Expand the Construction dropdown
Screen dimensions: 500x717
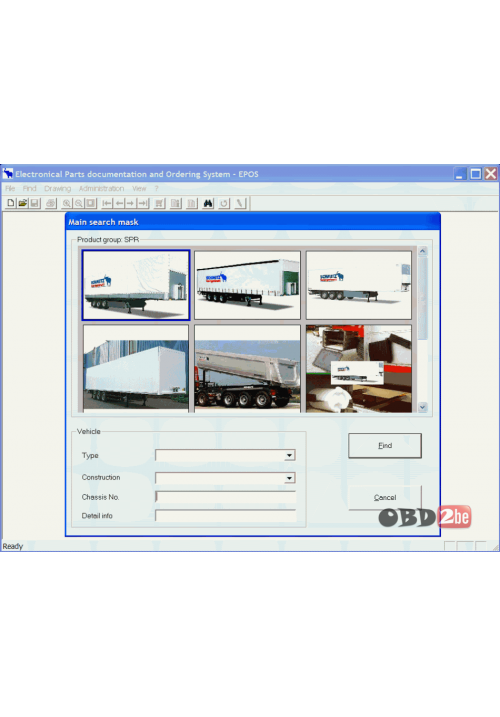coord(289,478)
